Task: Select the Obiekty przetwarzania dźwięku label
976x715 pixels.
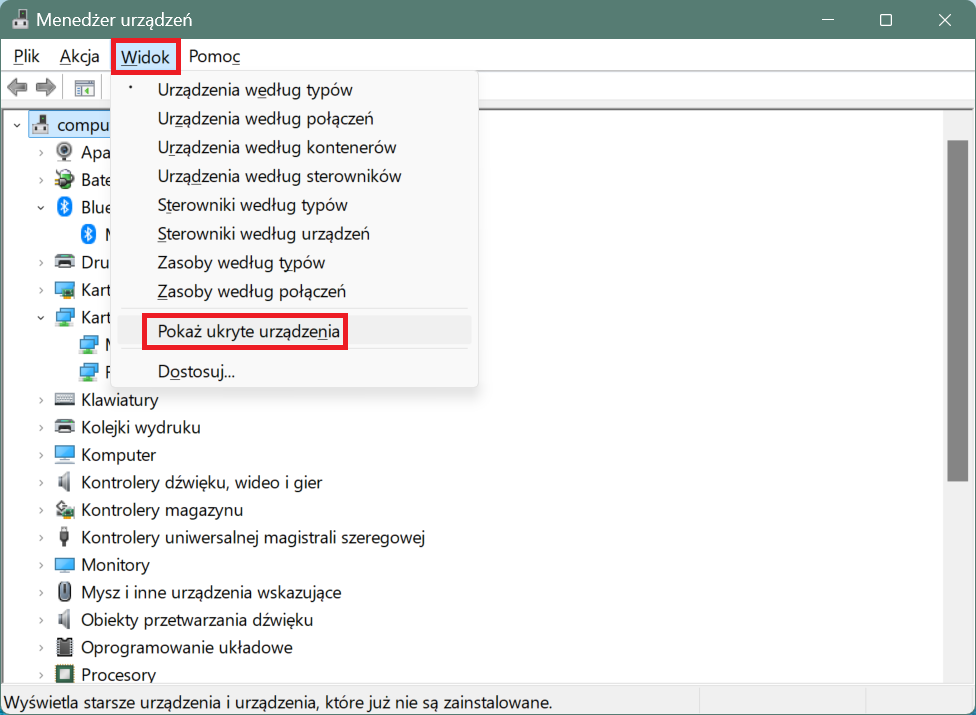Action: point(197,620)
